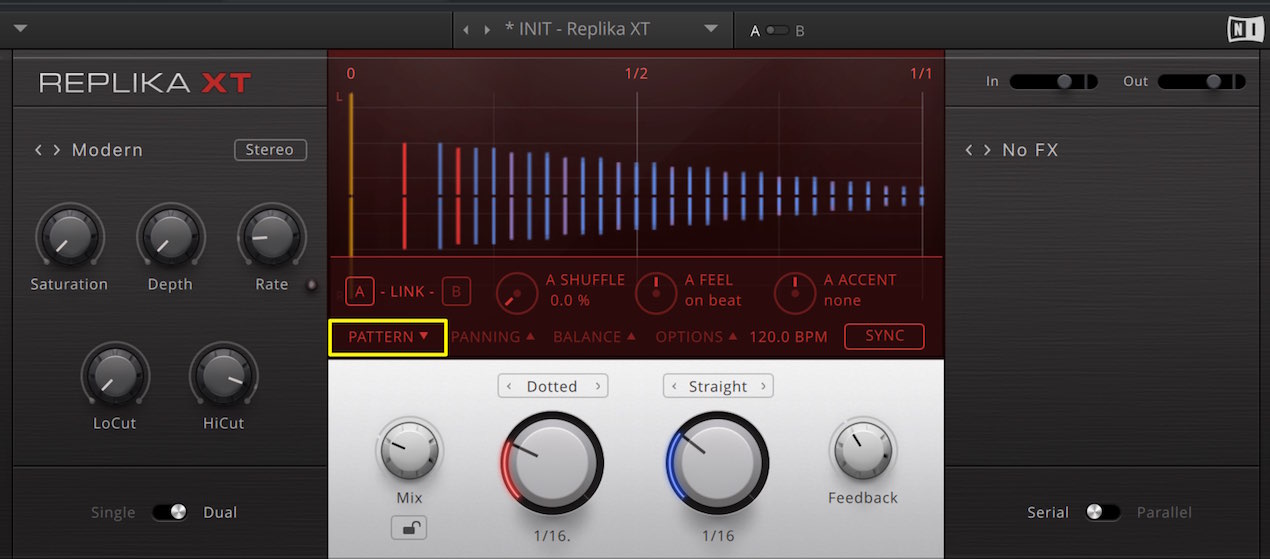Image resolution: width=1270 pixels, height=559 pixels.
Task: Click the Stereo mode button
Action: coord(270,150)
